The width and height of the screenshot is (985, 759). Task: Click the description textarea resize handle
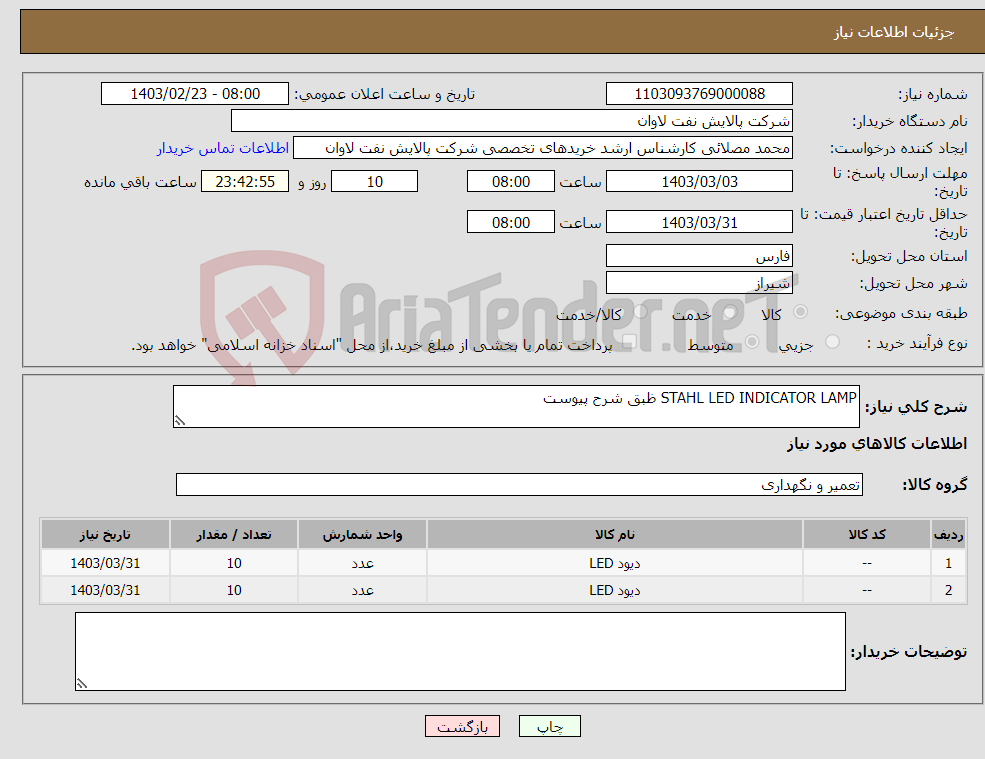[180, 421]
